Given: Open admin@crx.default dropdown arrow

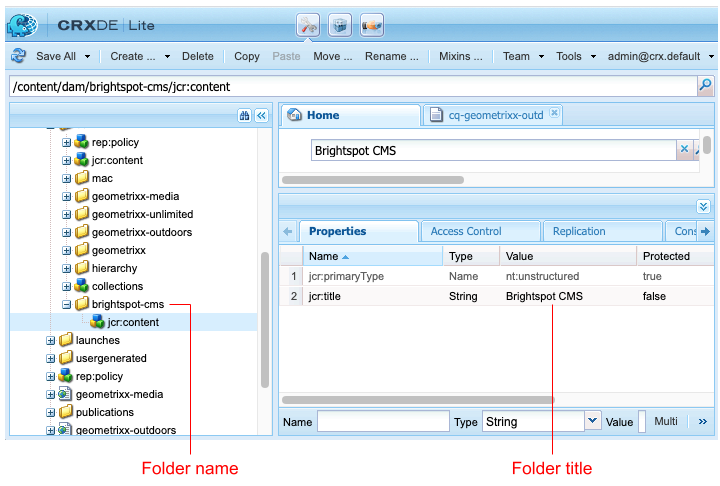Looking at the screenshot, I should tap(711, 57).
